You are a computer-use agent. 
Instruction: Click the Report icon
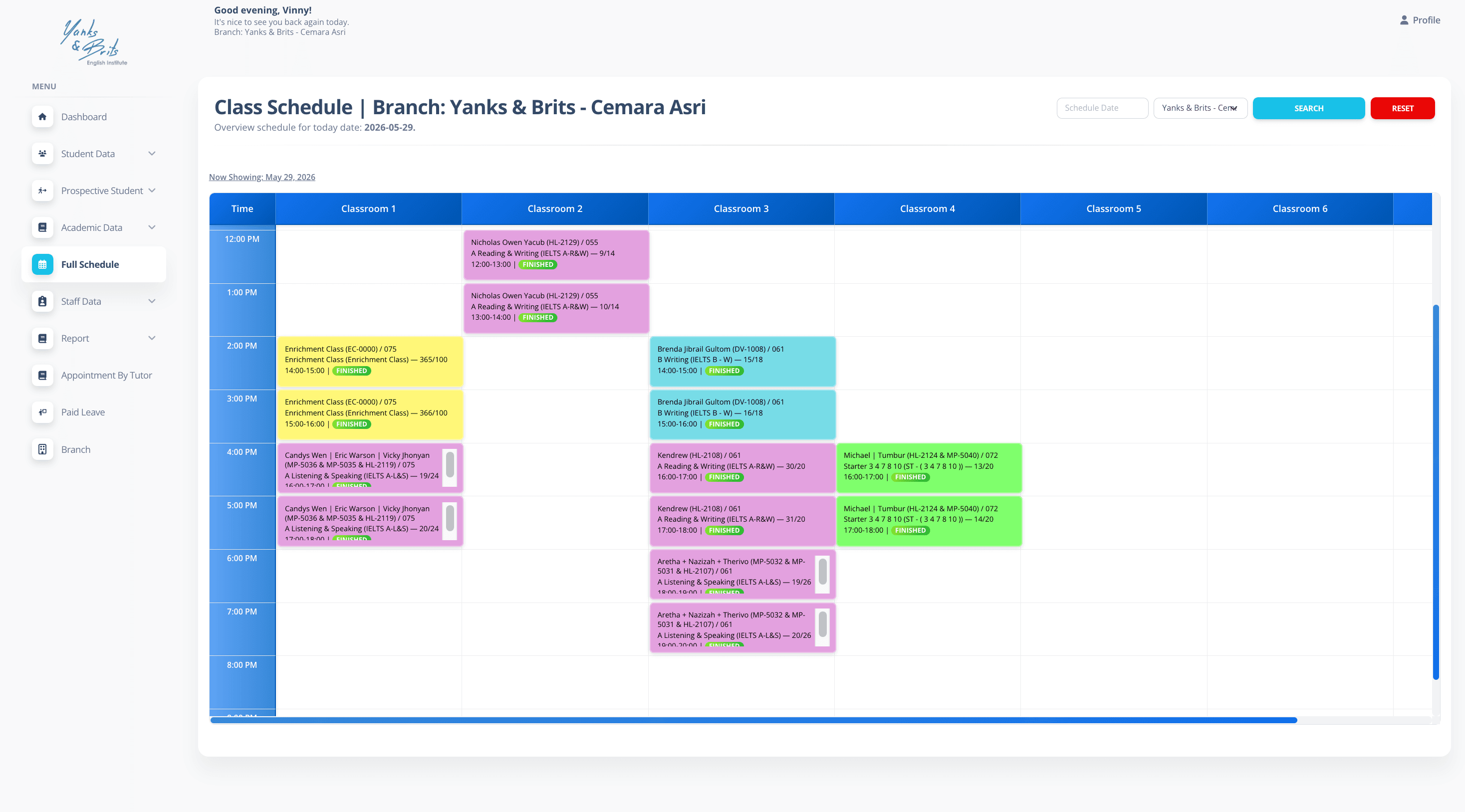coord(42,338)
